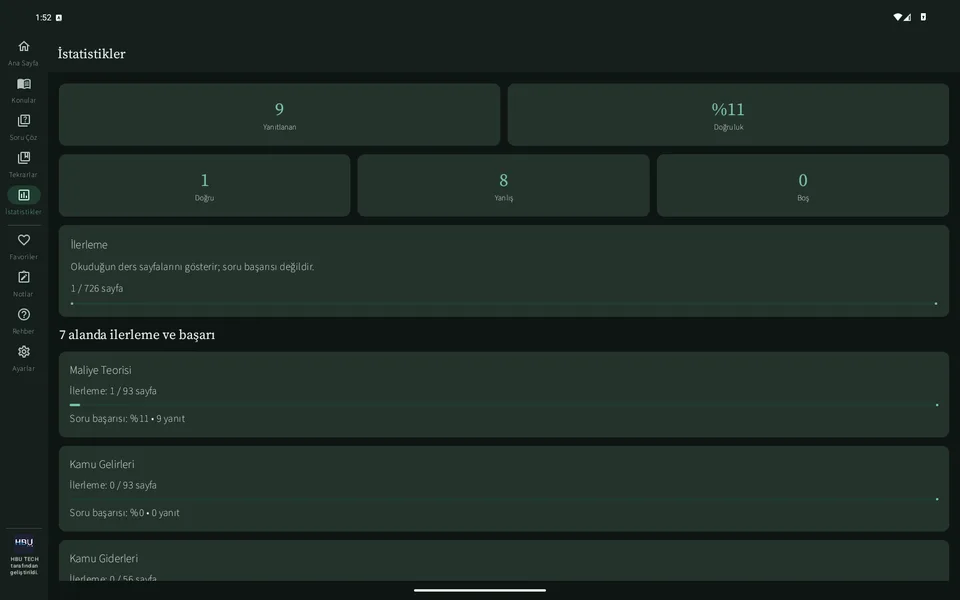
Task: Click the İstatistikler page title
Action: (91, 54)
